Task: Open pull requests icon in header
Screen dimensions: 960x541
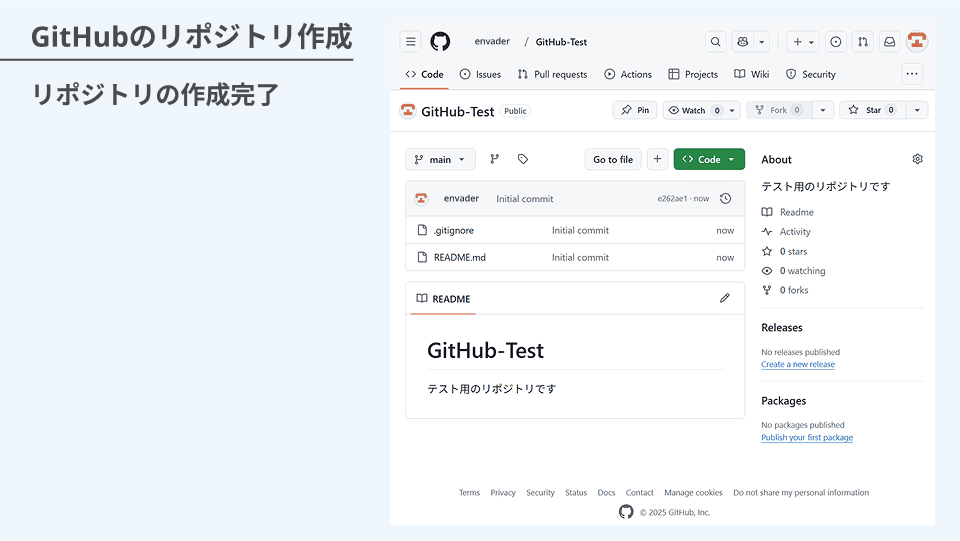Action: click(x=863, y=42)
